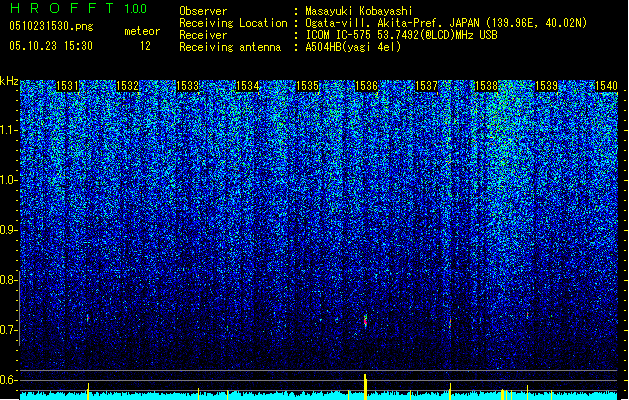This screenshot has height=400, width=629.
Task: Click the Receiving Location label
Action: pos(233,23)
